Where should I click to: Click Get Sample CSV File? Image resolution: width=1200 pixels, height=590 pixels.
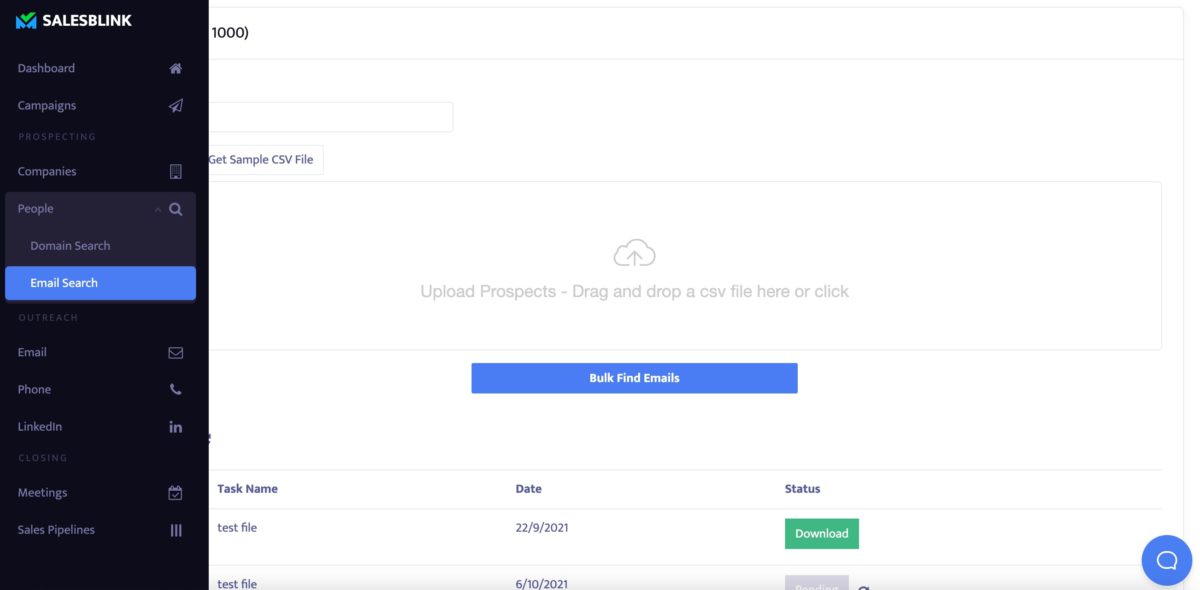click(263, 159)
